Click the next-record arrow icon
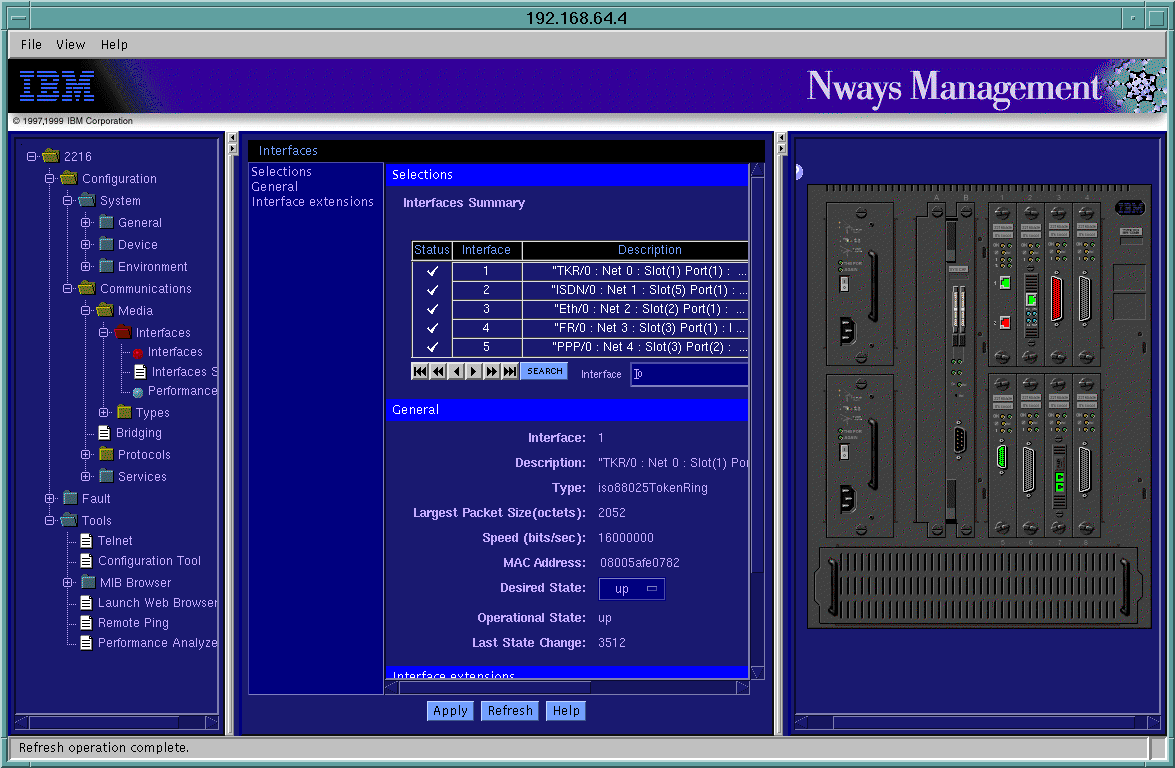 [x=473, y=371]
